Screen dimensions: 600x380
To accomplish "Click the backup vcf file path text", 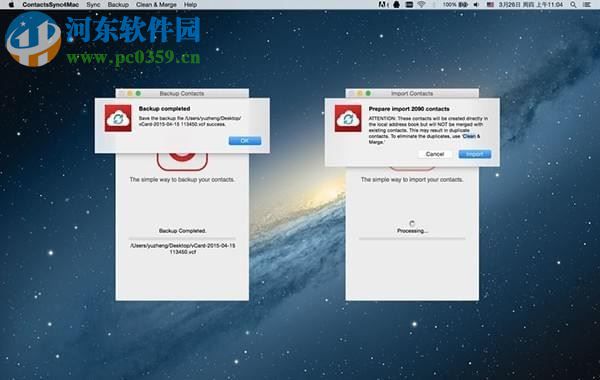I will pos(183,249).
